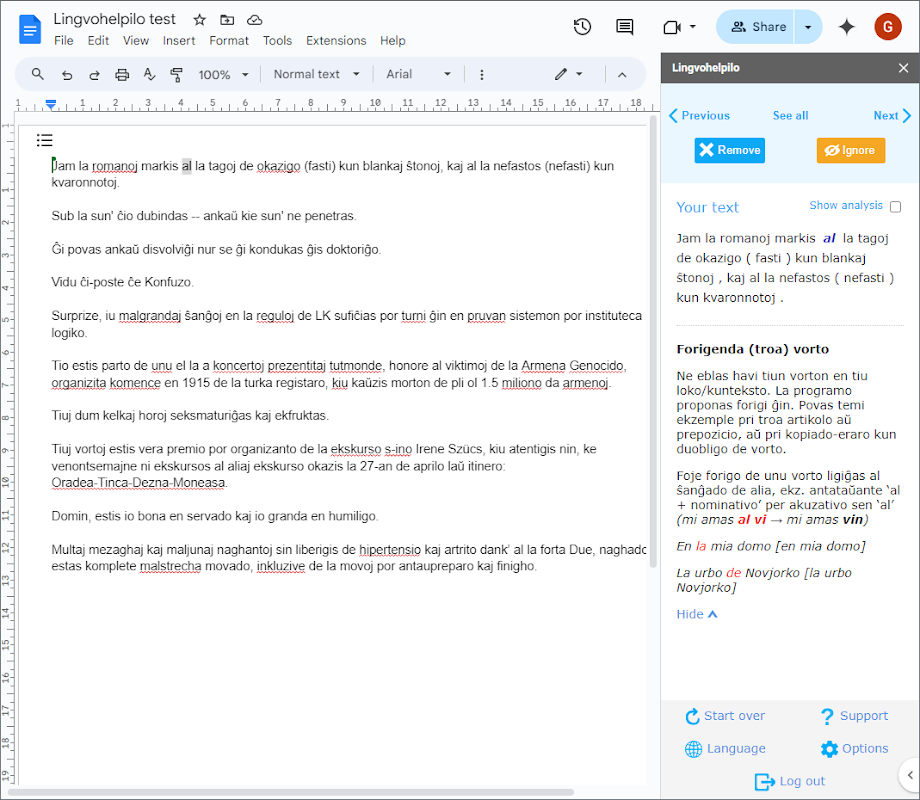Image resolution: width=920 pixels, height=800 pixels.
Task: Go to Next suggestion
Action: click(892, 116)
